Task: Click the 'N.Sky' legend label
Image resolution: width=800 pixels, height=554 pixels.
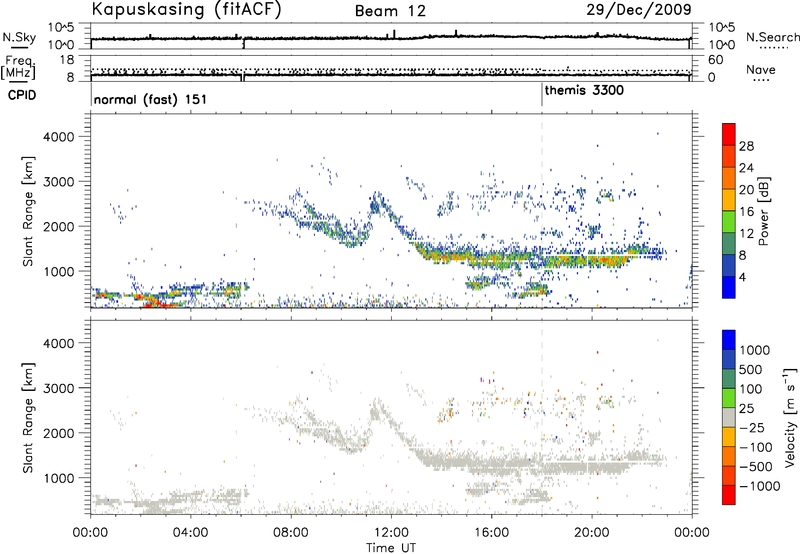Action: (x=19, y=37)
